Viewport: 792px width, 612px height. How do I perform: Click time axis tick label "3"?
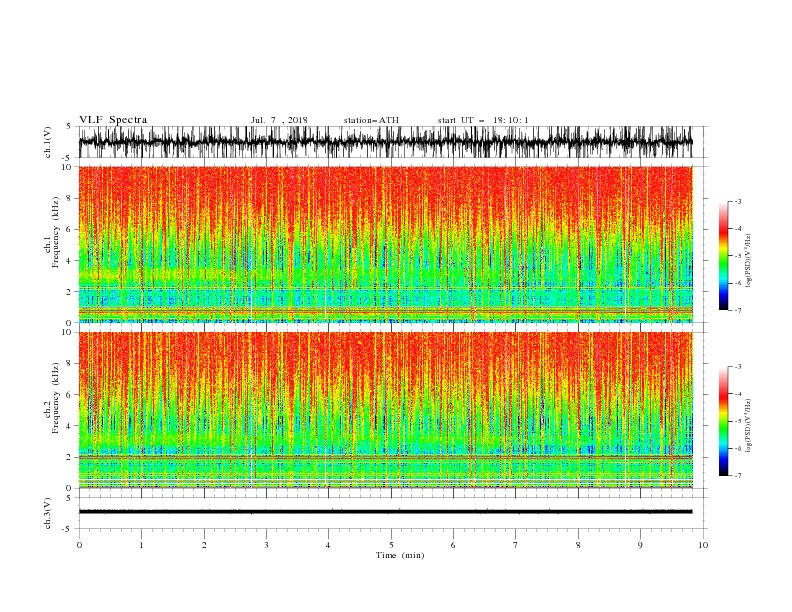point(266,545)
